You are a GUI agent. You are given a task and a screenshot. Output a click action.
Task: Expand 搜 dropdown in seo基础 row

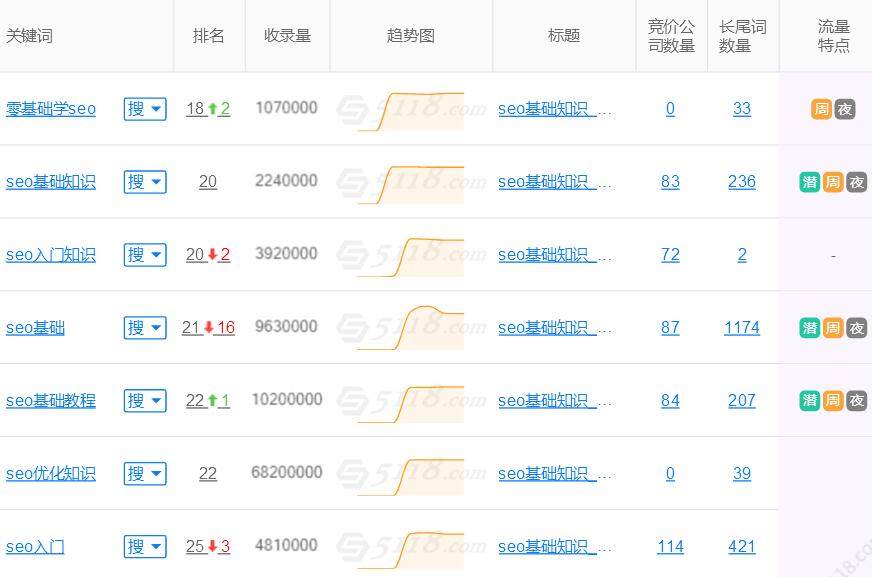(145, 327)
